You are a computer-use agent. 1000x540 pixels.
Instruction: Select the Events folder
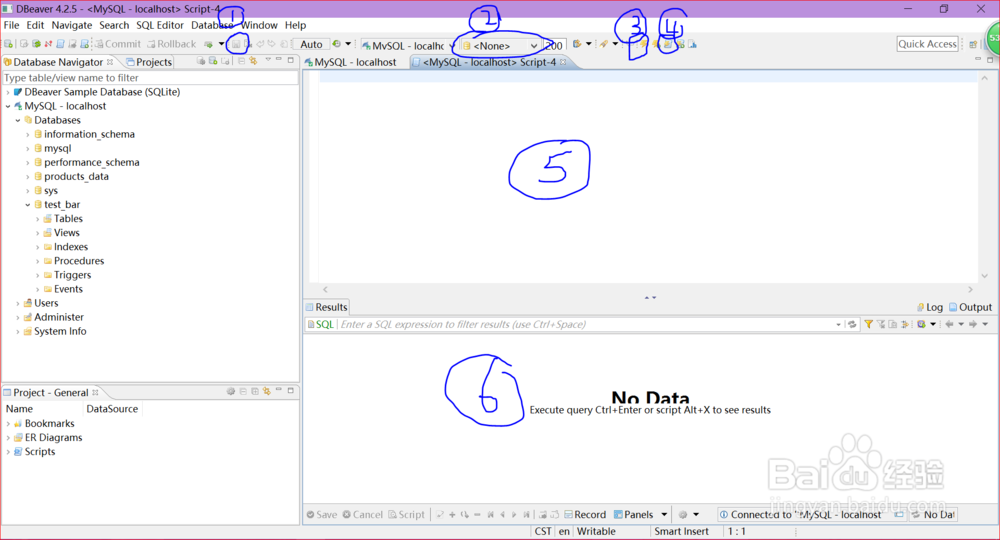click(x=68, y=289)
